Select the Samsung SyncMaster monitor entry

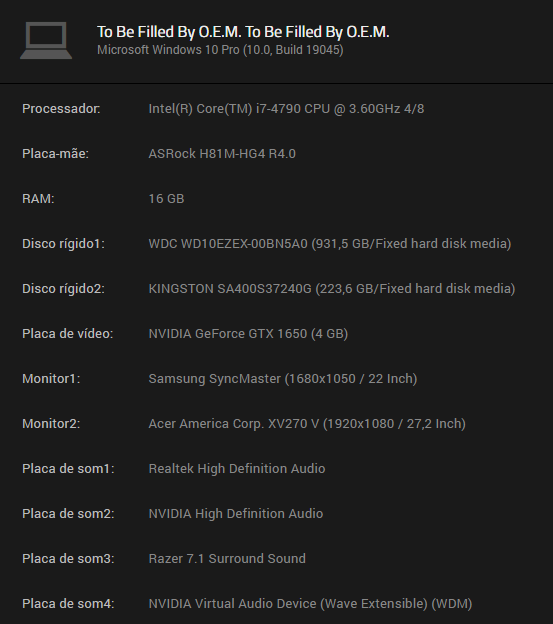point(283,378)
